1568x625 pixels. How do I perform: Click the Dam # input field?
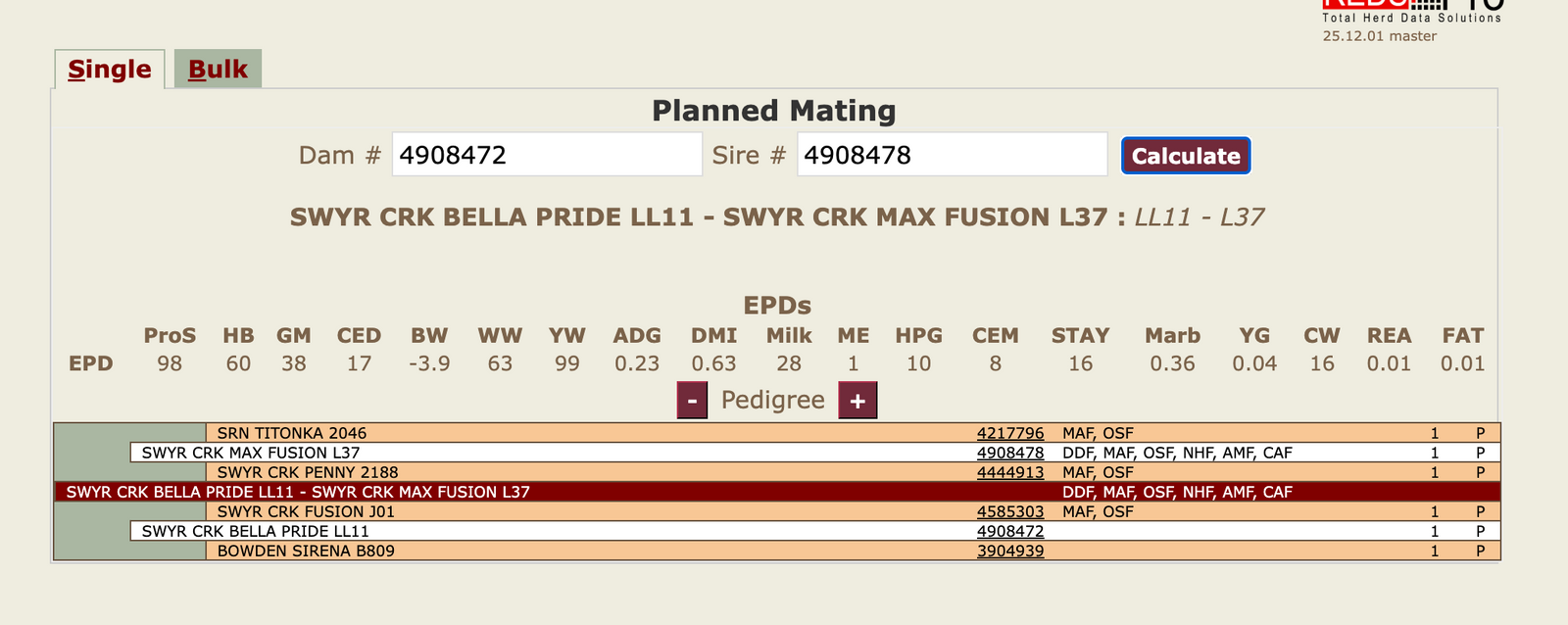tap(546, 155)
